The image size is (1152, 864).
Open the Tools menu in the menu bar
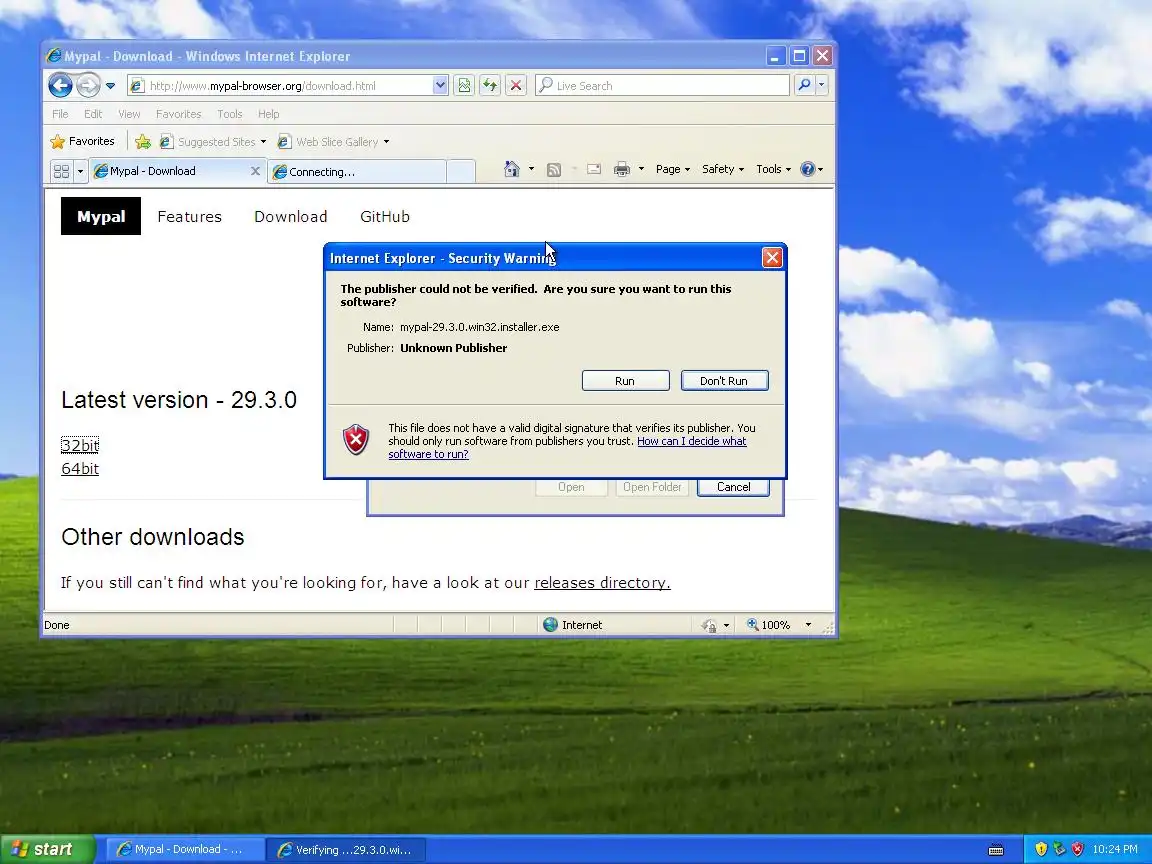(x=230, y=114)
